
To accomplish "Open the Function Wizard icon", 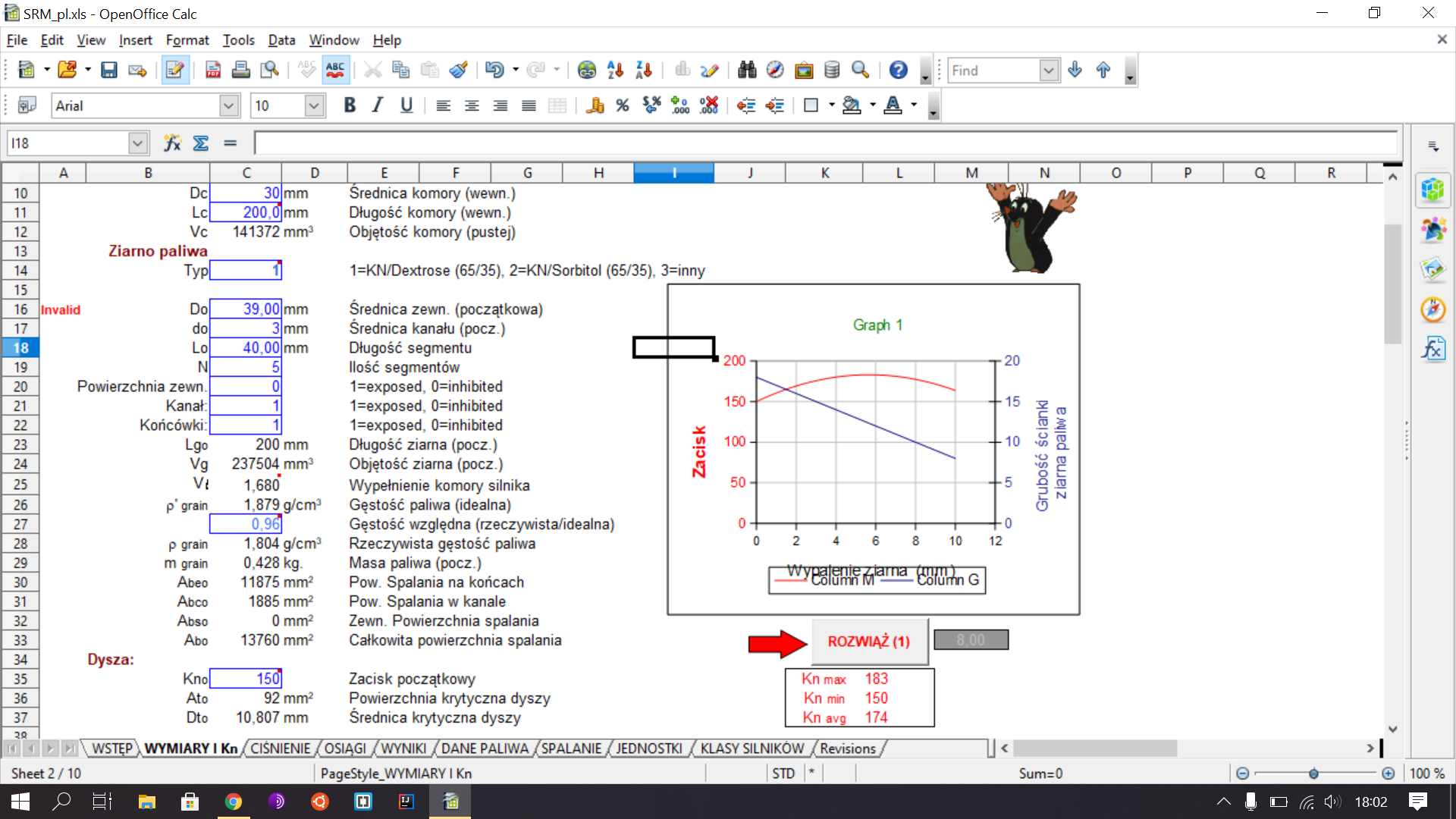I will pyautogui.click(x=172, y=143).
